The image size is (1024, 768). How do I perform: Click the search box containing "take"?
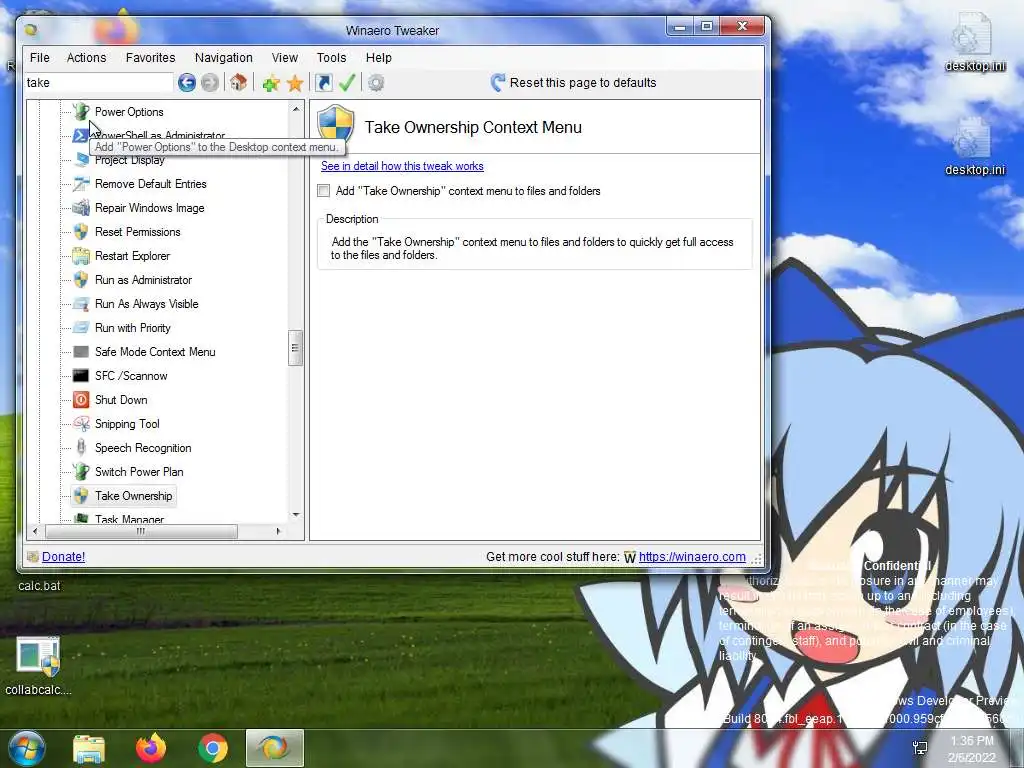[99, 83]
